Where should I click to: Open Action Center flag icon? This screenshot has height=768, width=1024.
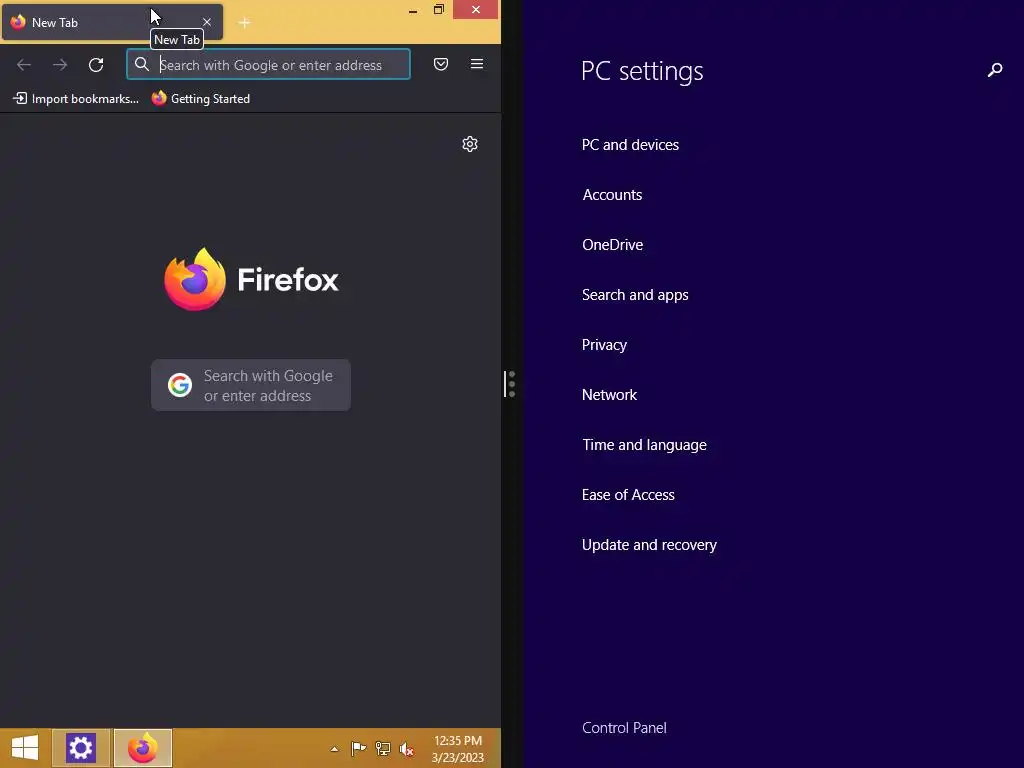tap(358, 748)
